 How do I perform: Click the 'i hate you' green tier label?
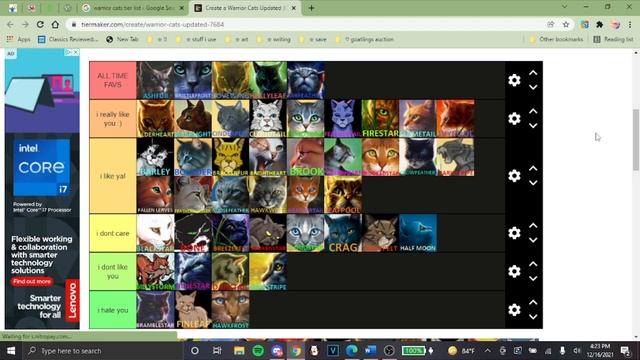coord(113,310)
